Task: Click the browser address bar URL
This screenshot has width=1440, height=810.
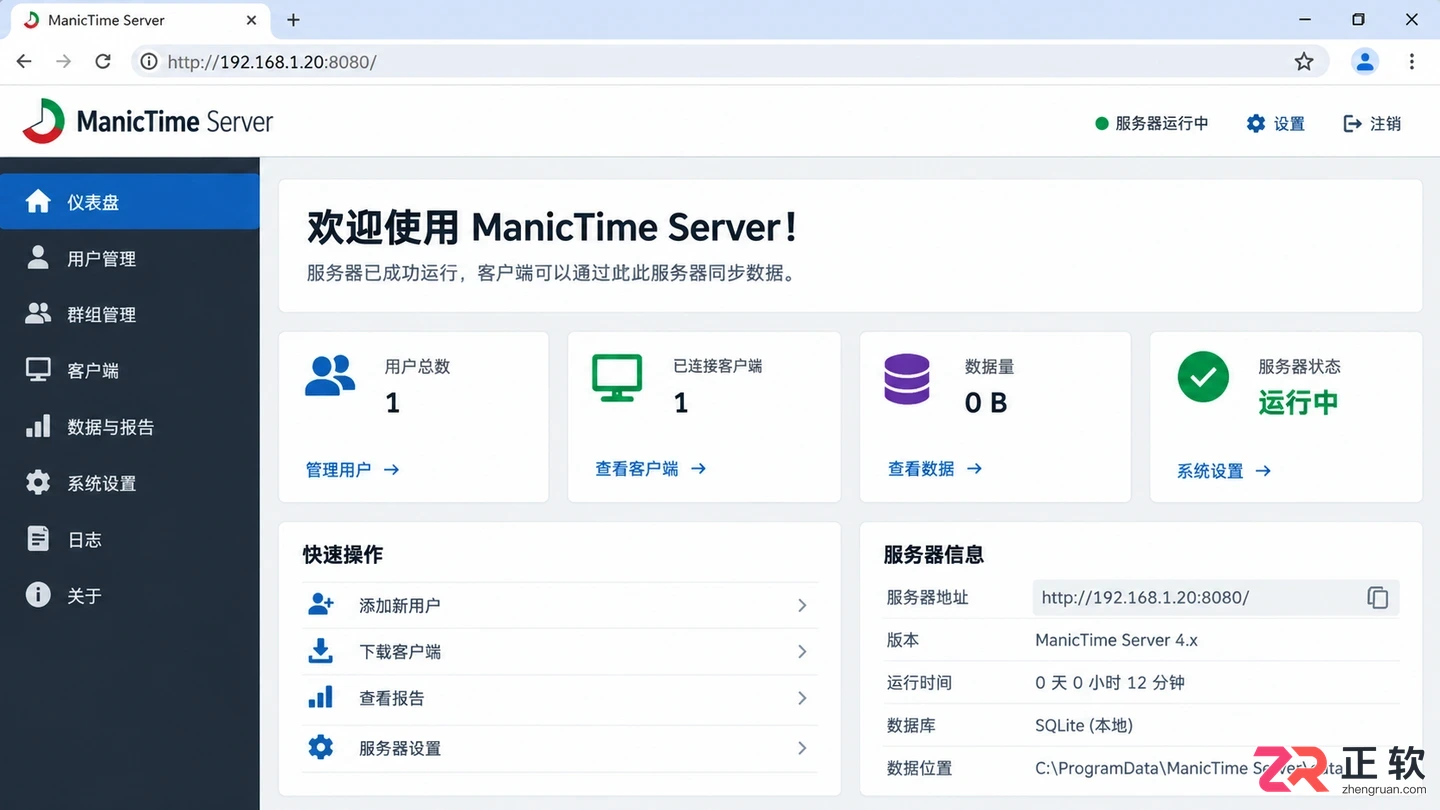Action: tap(272, 62)
